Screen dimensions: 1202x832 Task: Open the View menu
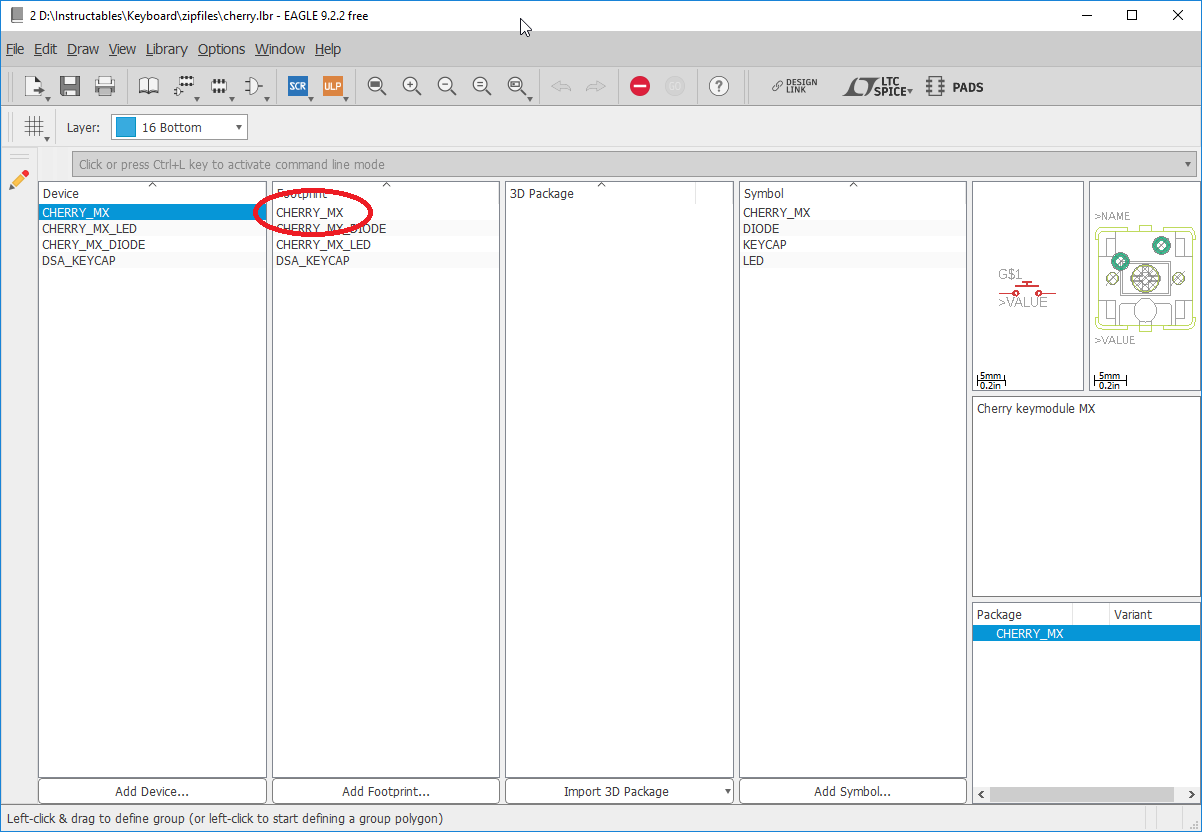[x=122, y=49]
